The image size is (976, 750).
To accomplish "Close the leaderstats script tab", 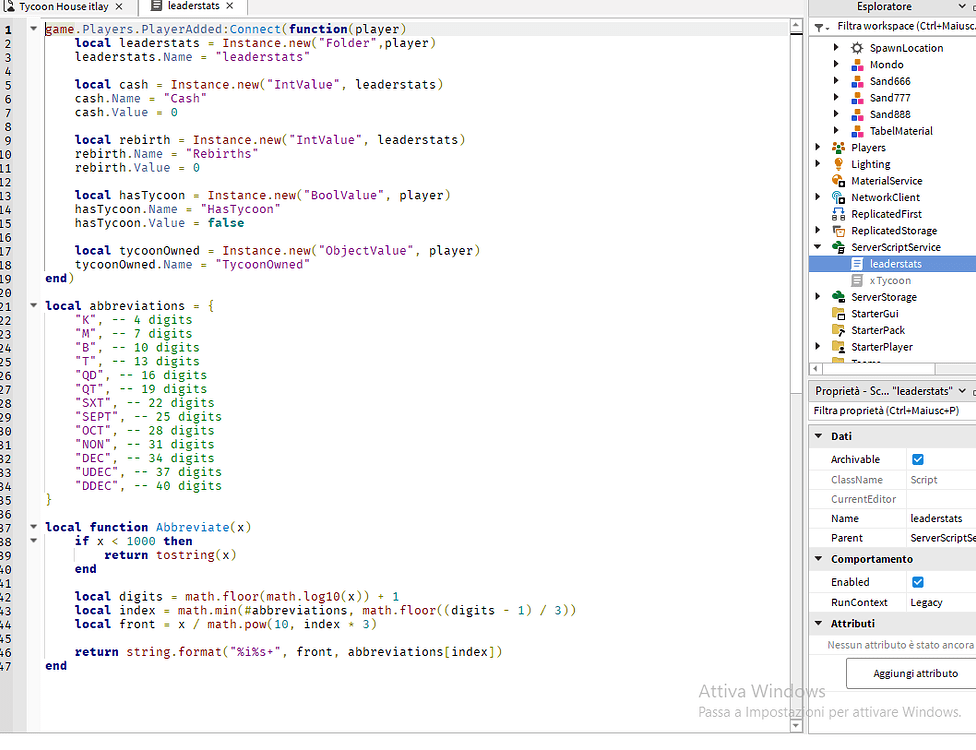I will tap(228, 6).
